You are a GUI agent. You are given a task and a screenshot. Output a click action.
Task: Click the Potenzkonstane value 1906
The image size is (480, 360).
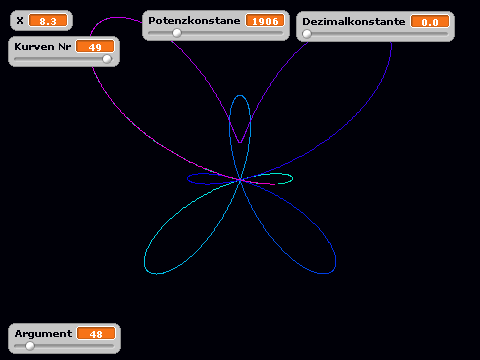265,21
